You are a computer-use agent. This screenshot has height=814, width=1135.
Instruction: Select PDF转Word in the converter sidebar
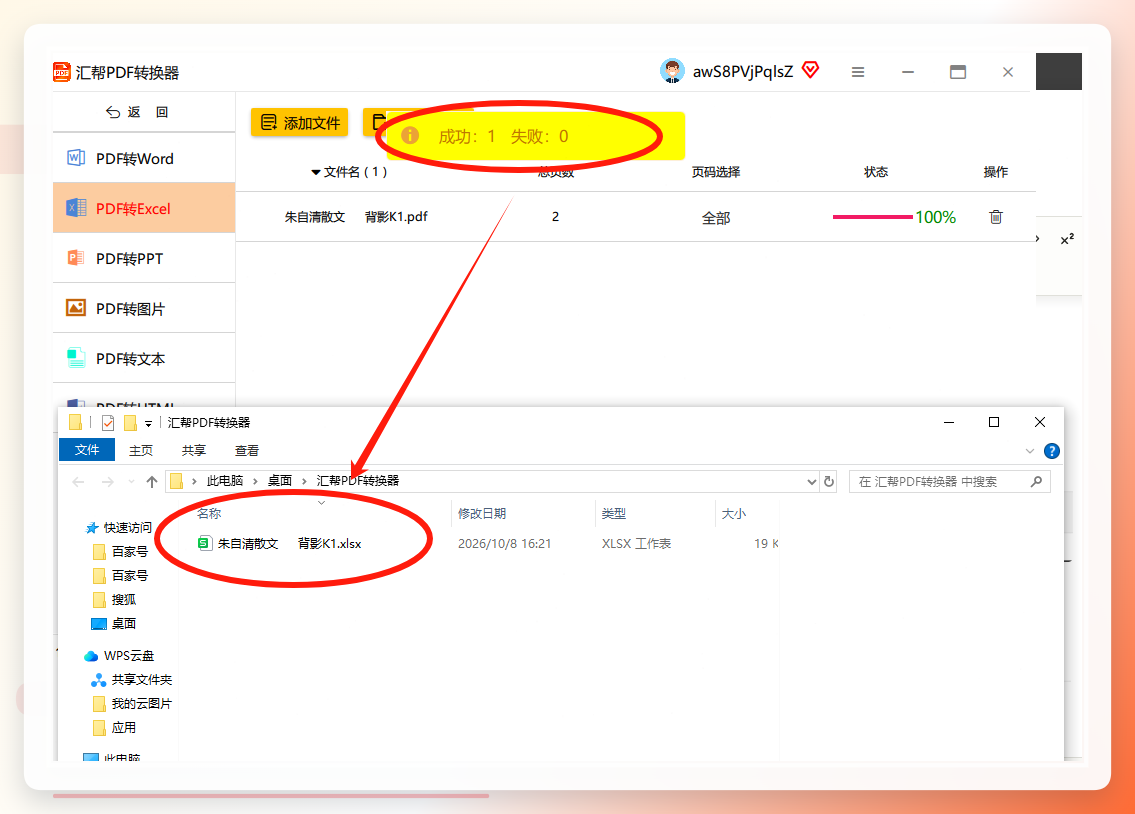point(144,158)
